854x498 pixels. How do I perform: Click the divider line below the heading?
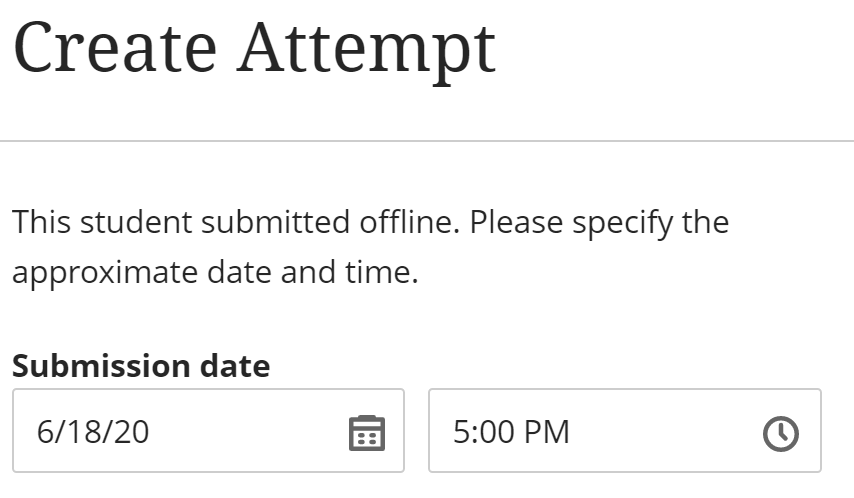coord(427,141)
